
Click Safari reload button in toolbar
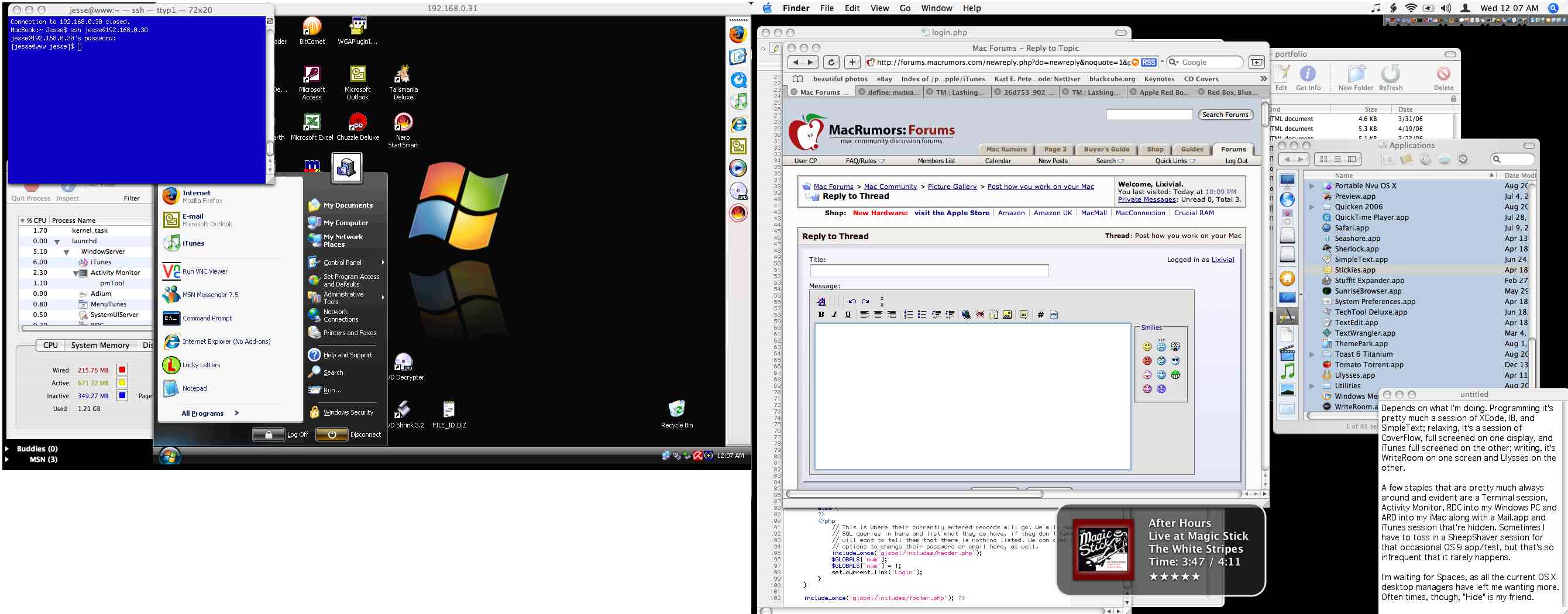pyautogui.click(x=831, y=62)
